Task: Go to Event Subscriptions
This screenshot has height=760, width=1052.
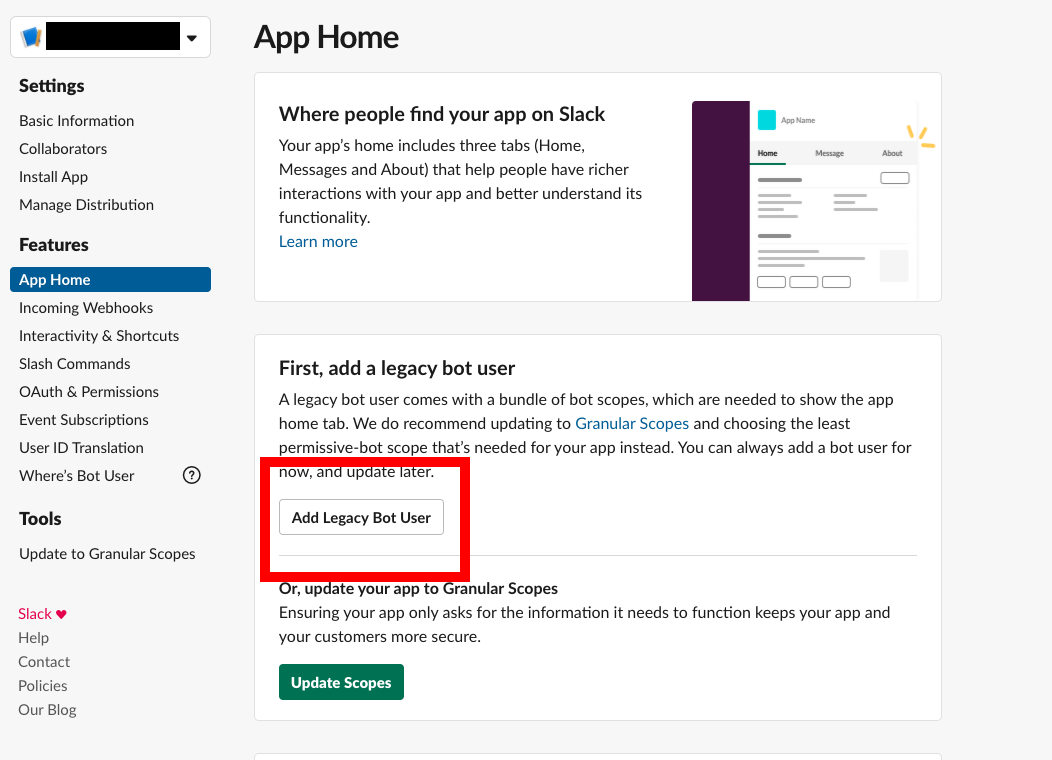Action: click(x=84, y=421)
